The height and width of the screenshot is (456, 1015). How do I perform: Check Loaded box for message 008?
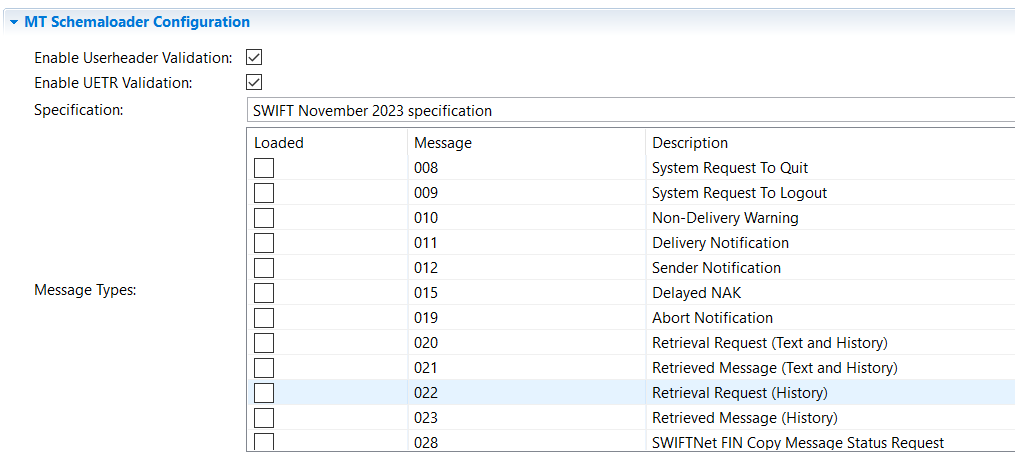click(263, 168)
